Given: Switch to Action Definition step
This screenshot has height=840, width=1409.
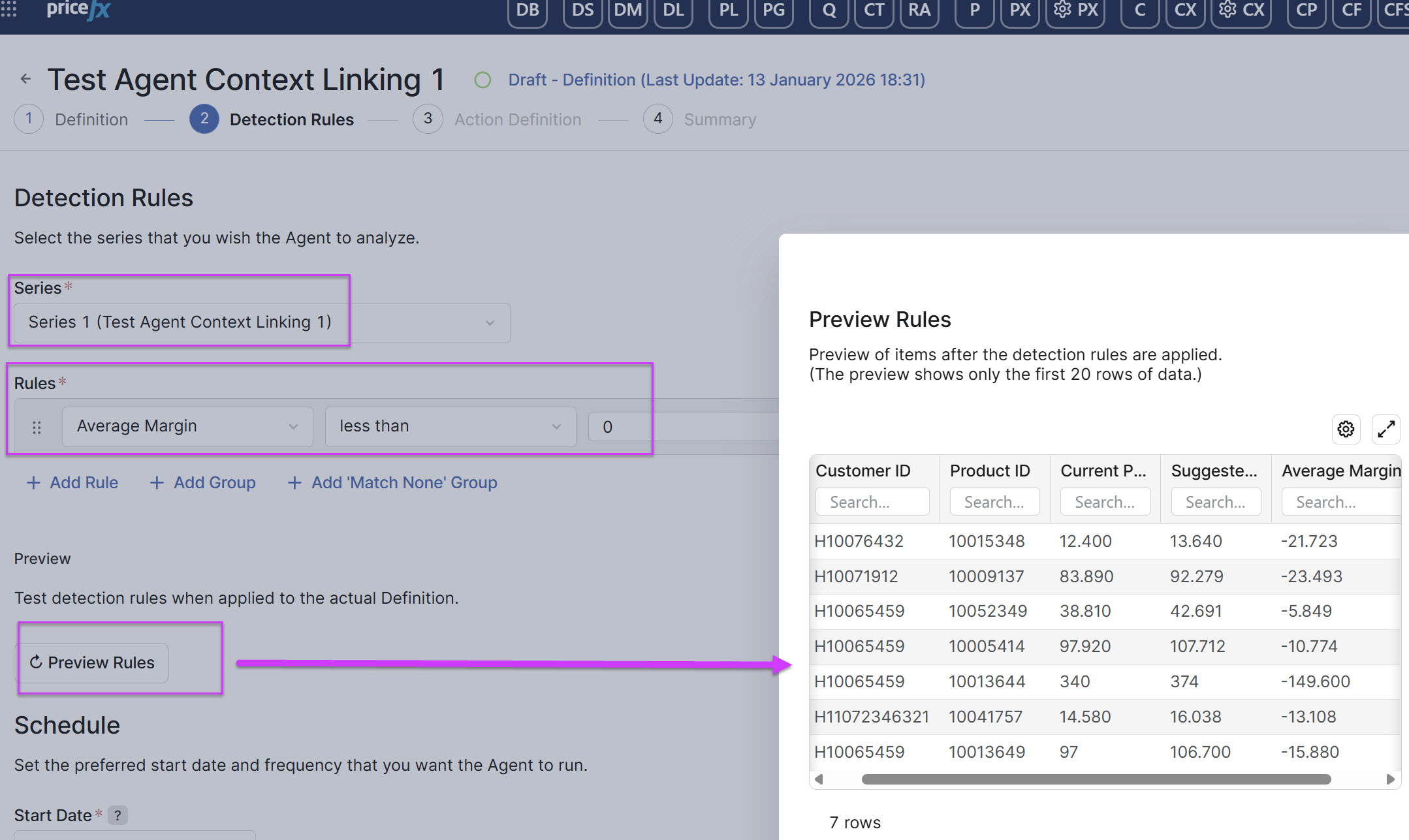Looking at the screenshot, I should tap(517, 119).
